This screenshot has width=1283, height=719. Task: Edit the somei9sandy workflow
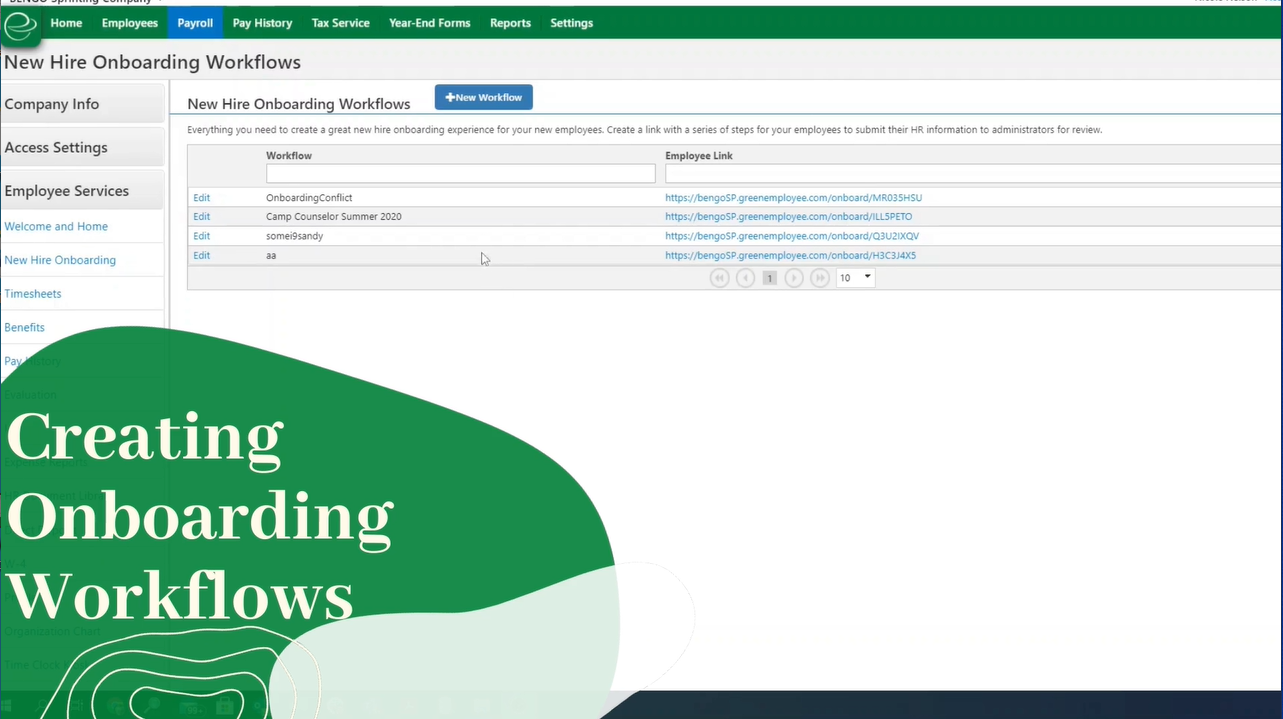pos(201,236)
